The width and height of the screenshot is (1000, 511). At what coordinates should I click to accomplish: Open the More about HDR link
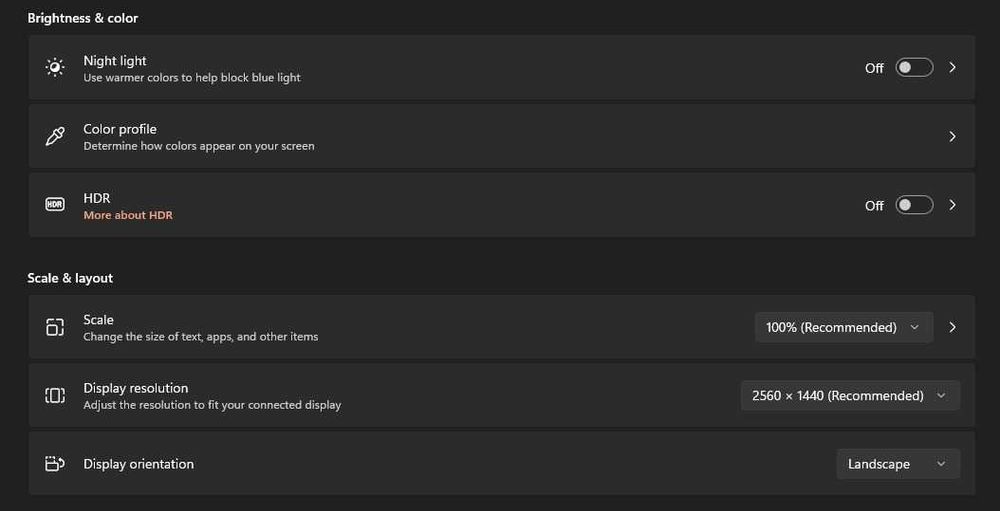coord(128,215)
